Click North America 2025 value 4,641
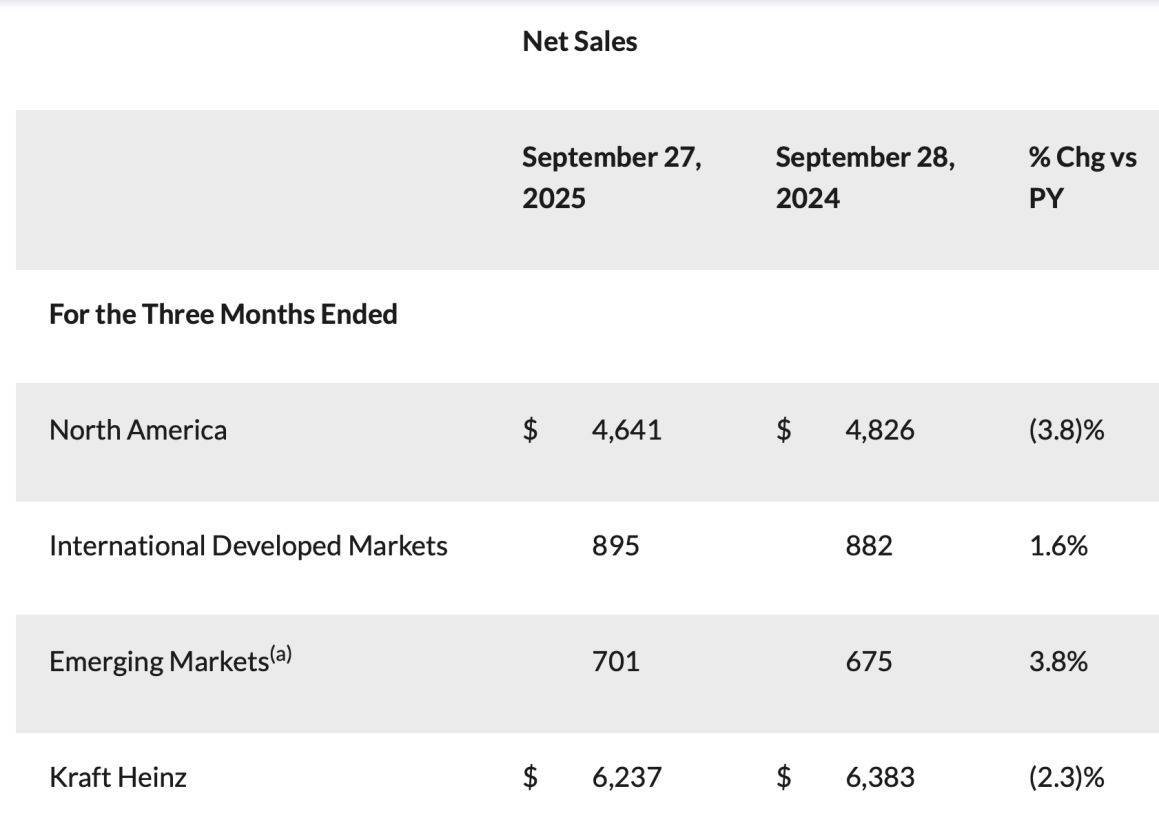 coord(626,430)
